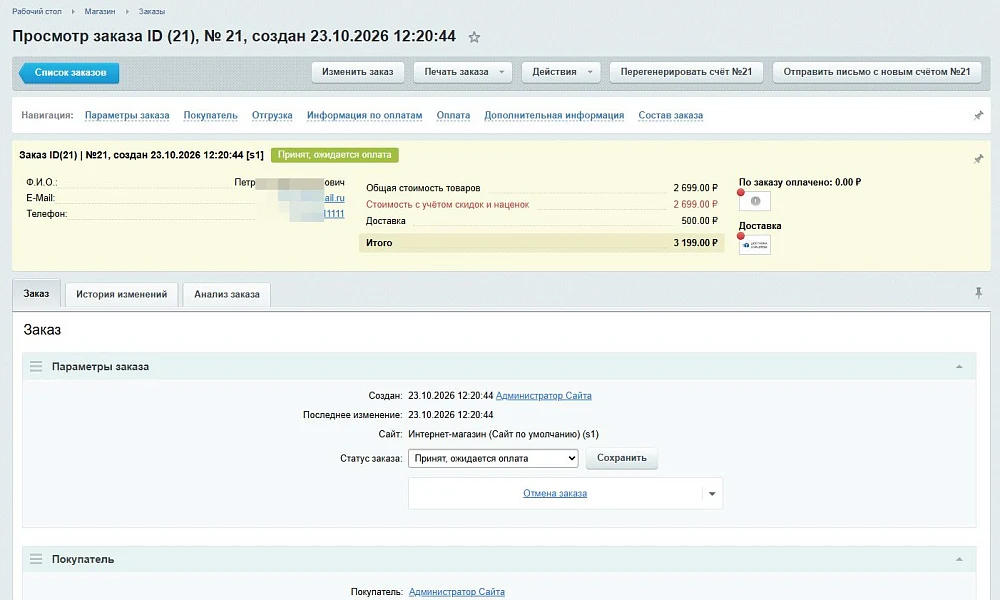The height and width of the screenshot is (600, 1000).
Task: Star this order page as favorite
Action: click(474, 37)
